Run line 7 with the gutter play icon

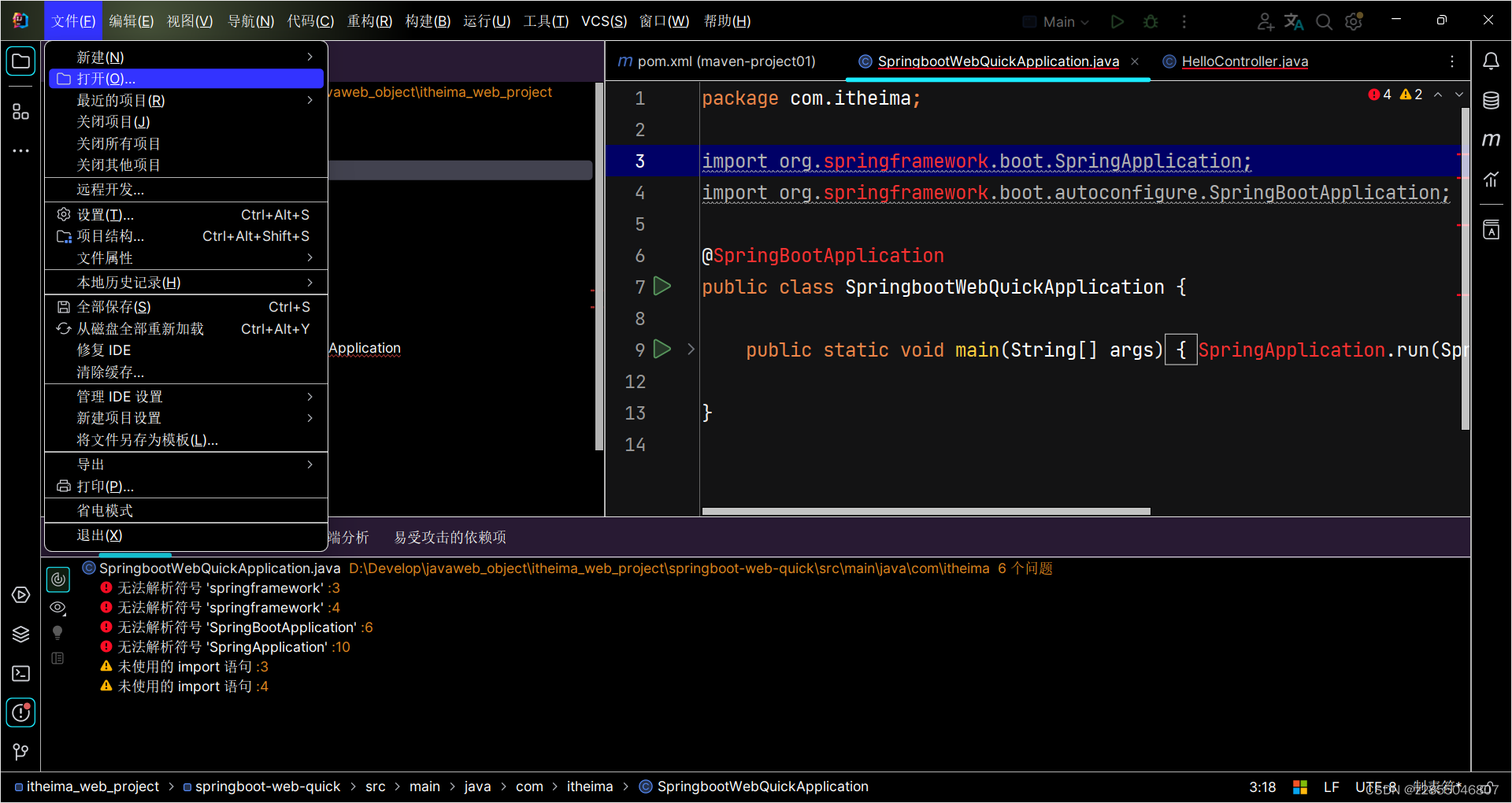pos(662,286)
